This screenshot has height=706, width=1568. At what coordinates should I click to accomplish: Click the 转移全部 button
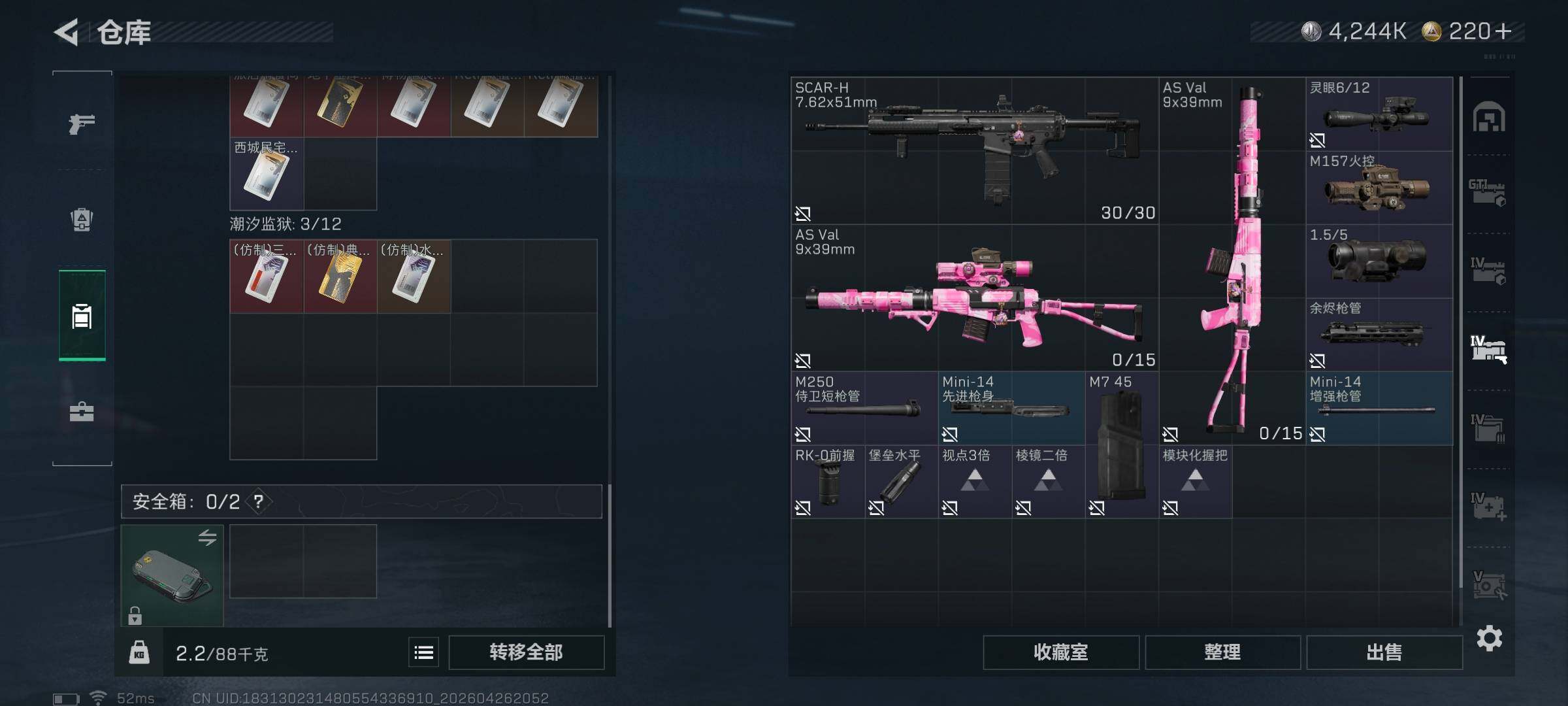tap(526, 652)
